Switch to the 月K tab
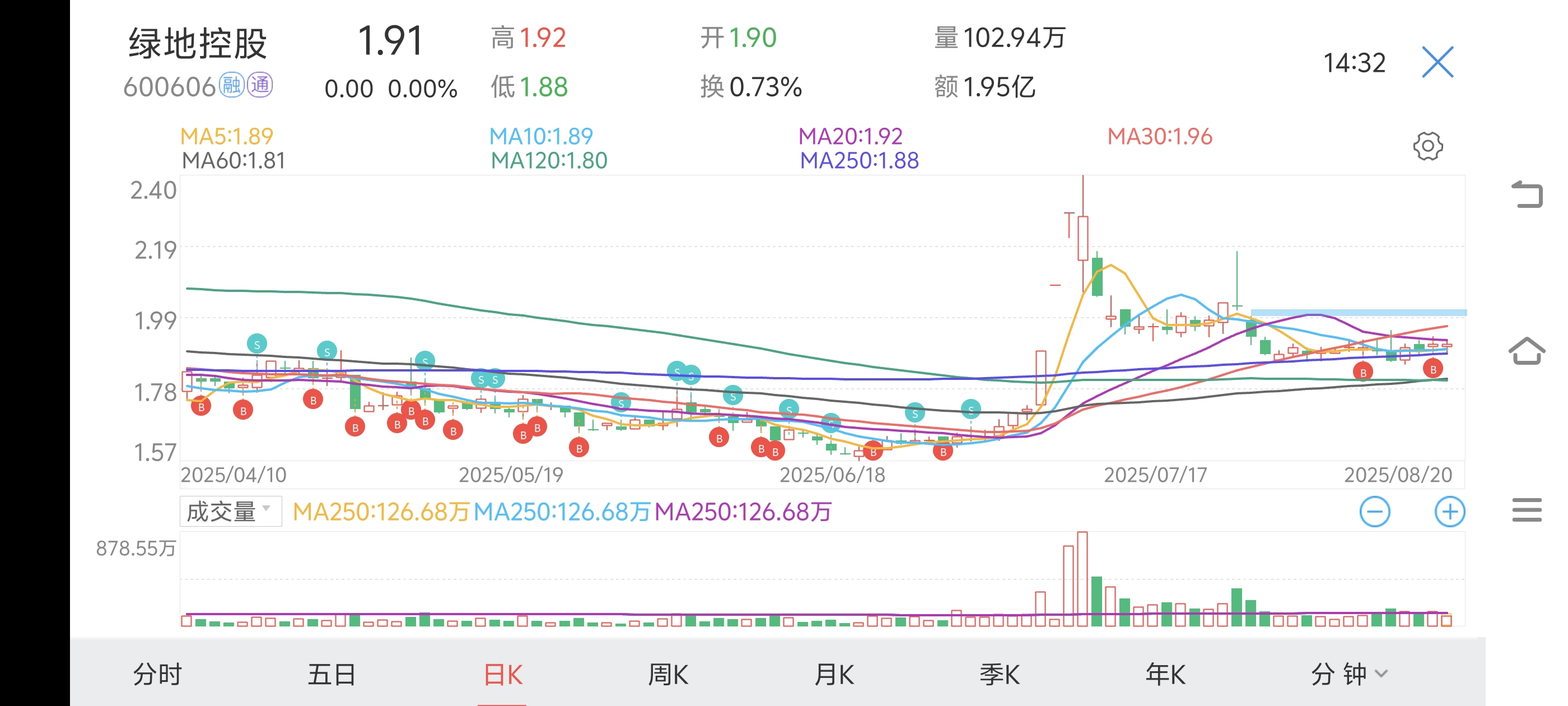Image resolution: width=1568 pixels, height=706 pixels. (834, 674)
